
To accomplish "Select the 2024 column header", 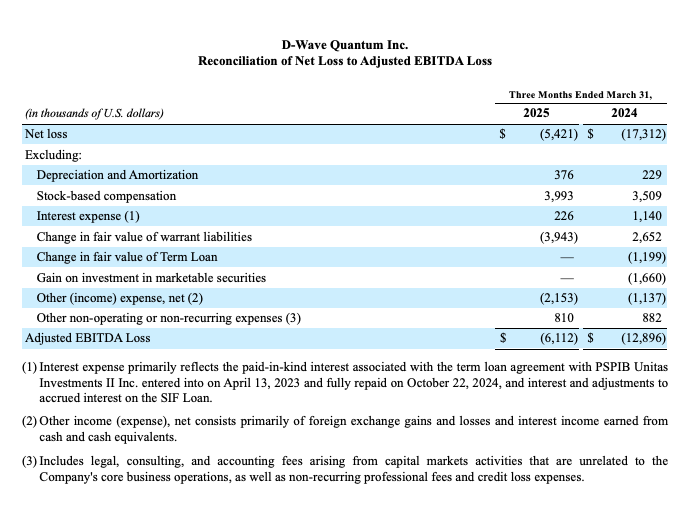I will [x=625, y=113].
